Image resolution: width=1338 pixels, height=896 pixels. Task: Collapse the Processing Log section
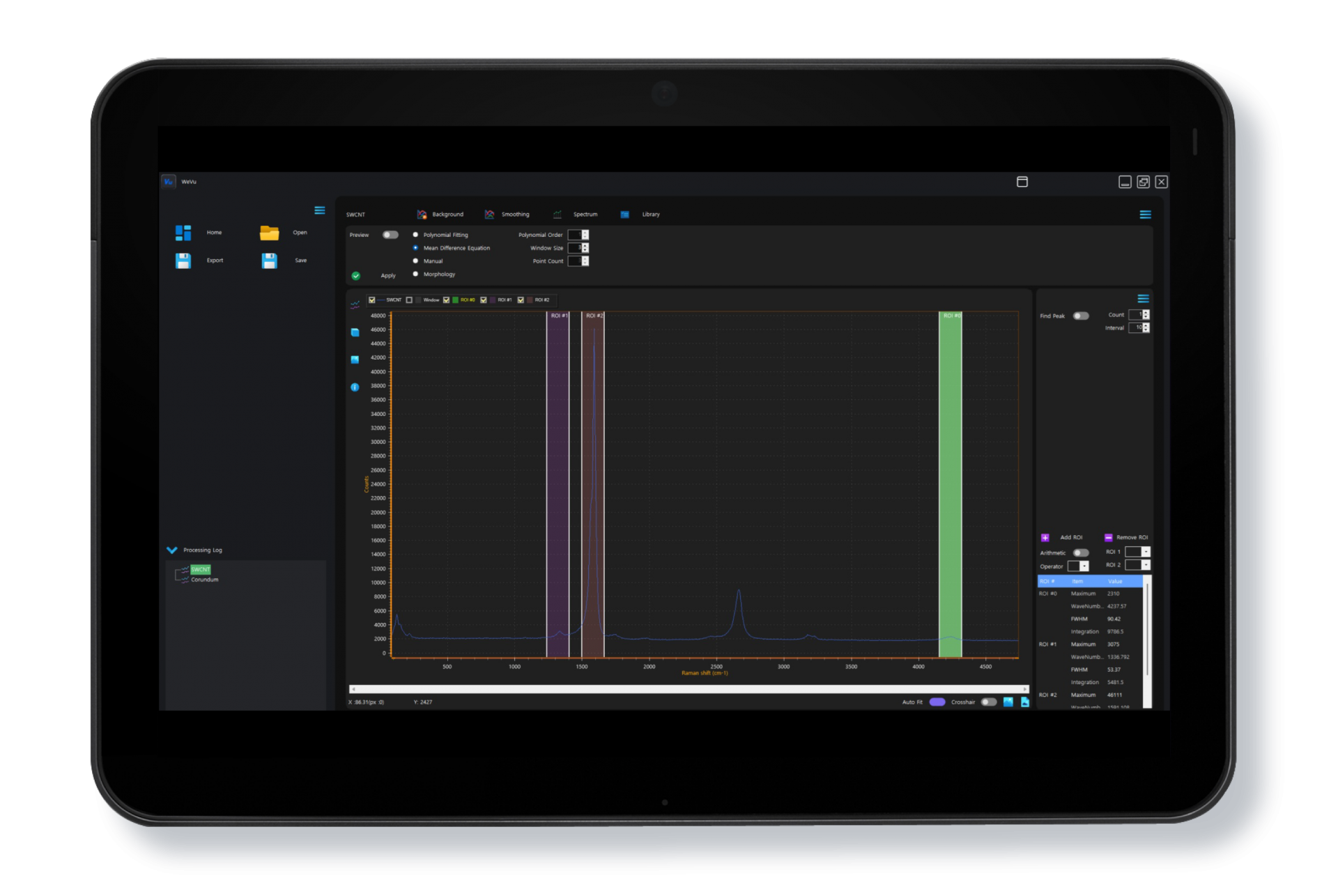point(172,550)
